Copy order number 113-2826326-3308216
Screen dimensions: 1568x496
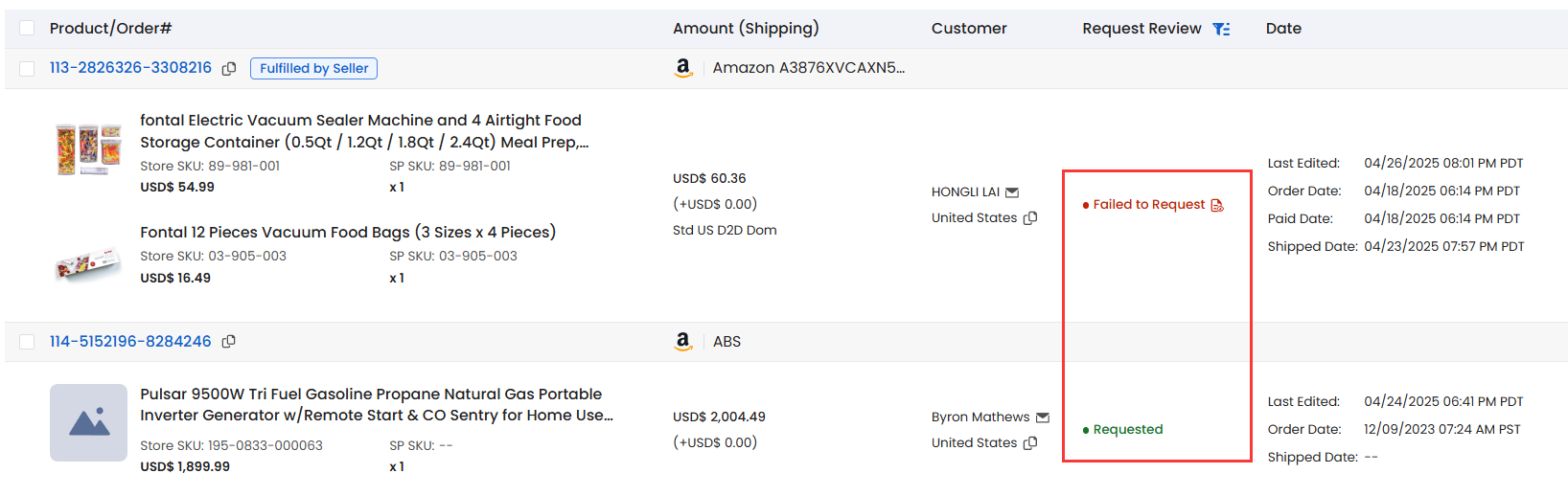[x=229, y=68]
